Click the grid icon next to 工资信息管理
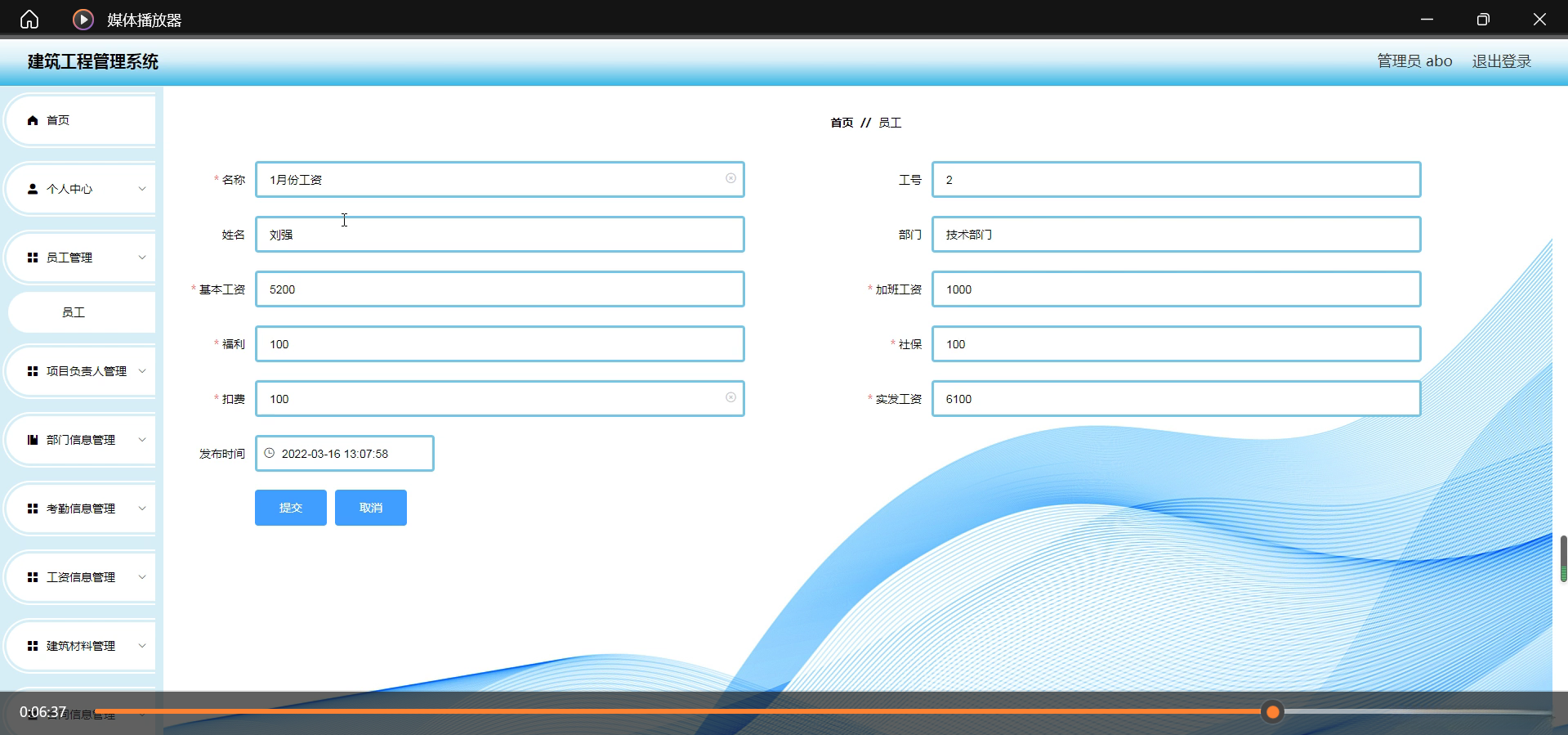1568x735 pixels. pyautogui.click(x=33, y=577)
